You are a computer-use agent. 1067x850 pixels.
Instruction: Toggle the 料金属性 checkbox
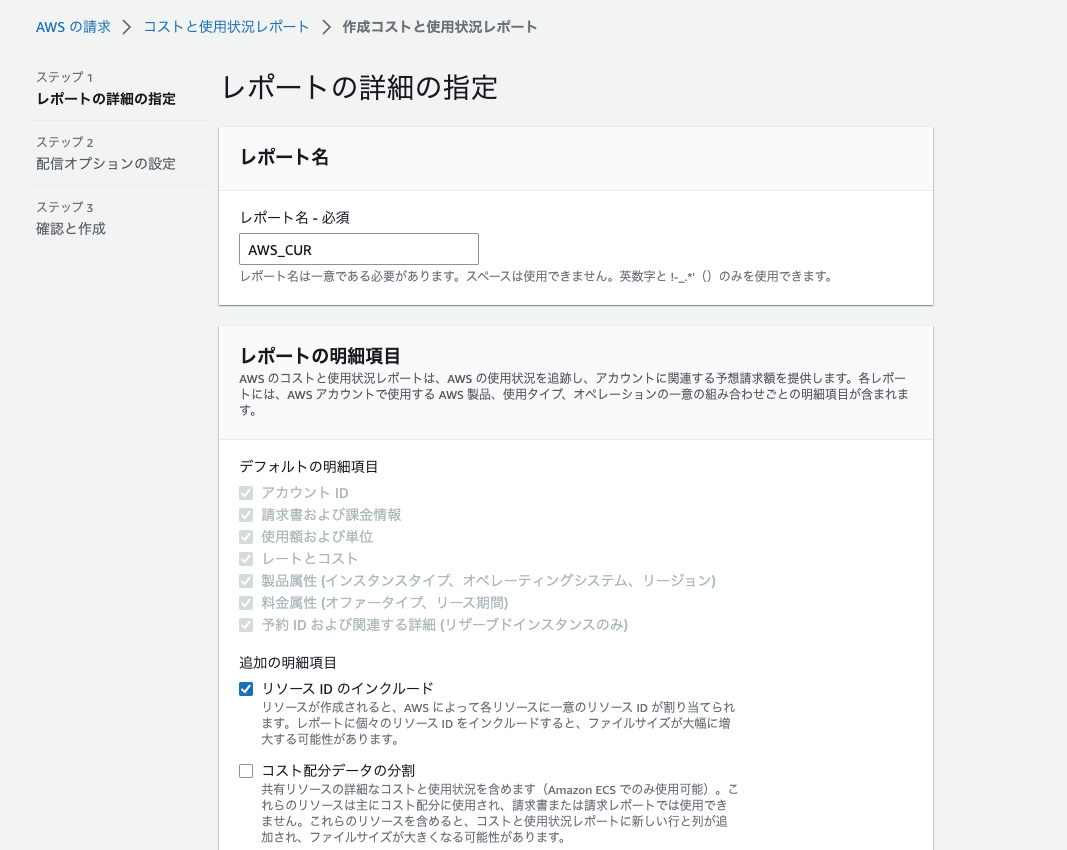pyautogui.click(x=246, y=603)
